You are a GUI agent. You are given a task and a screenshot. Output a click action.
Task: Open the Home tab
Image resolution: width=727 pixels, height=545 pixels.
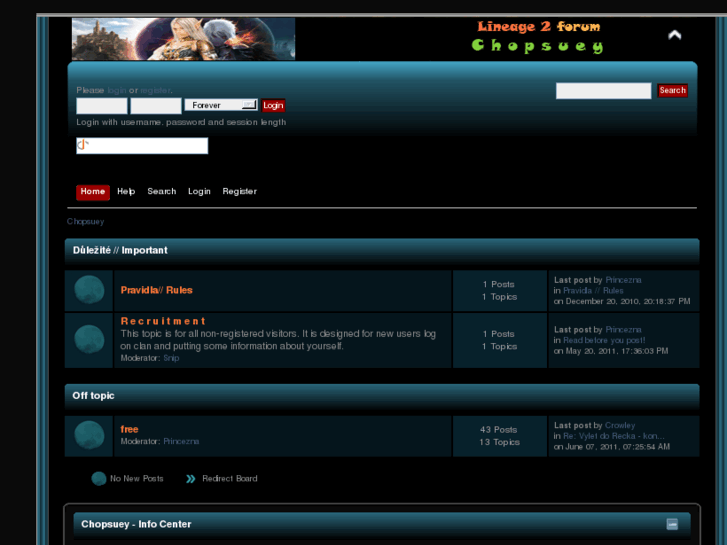(93, 192)
